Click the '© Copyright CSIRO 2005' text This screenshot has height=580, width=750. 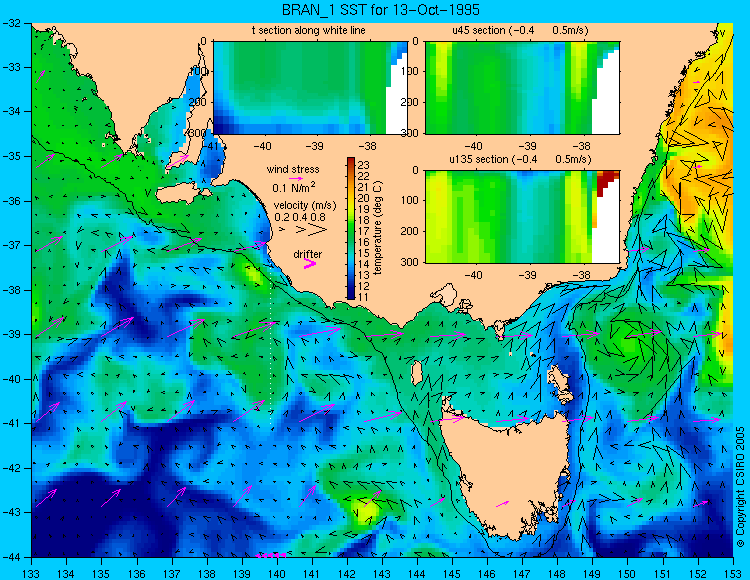point(740,487)
